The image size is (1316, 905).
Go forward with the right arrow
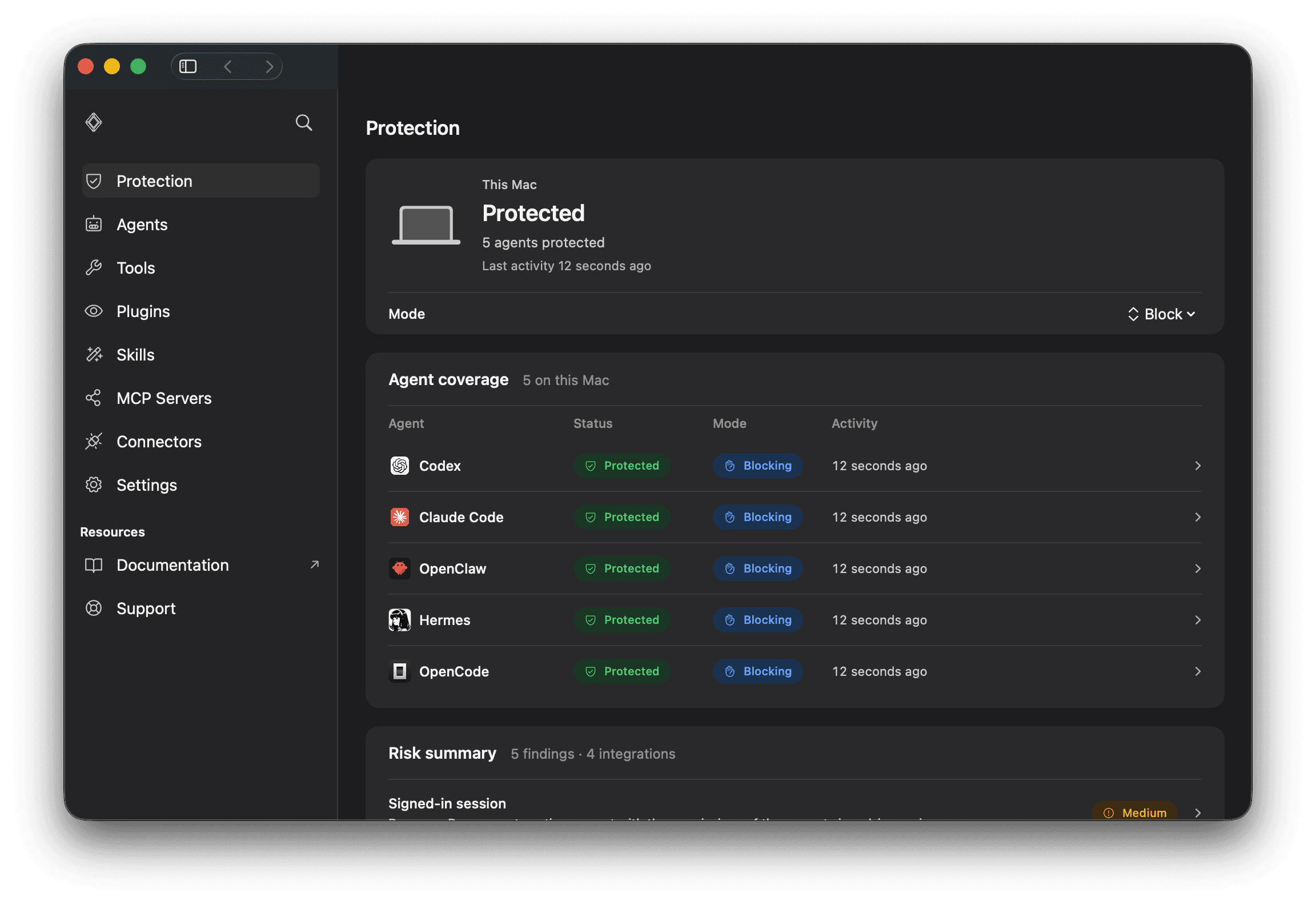269,66
